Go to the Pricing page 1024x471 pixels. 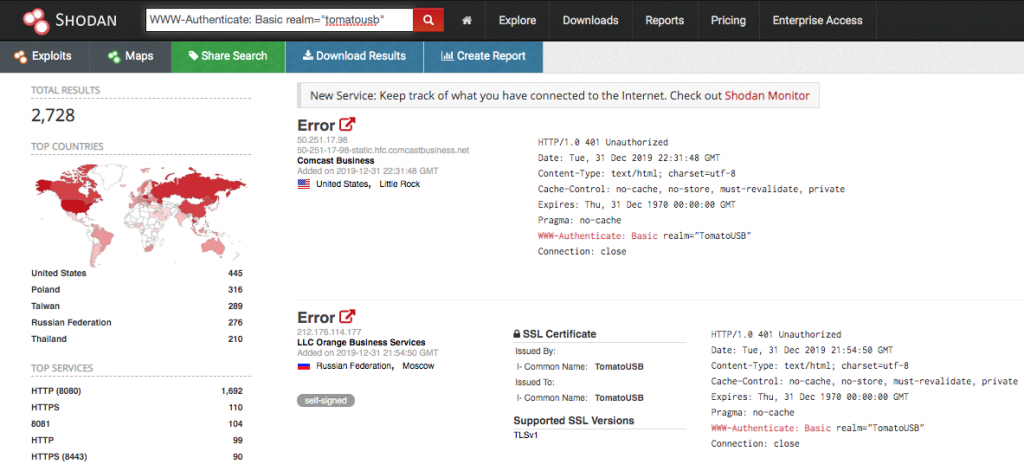tap(728, 20)
